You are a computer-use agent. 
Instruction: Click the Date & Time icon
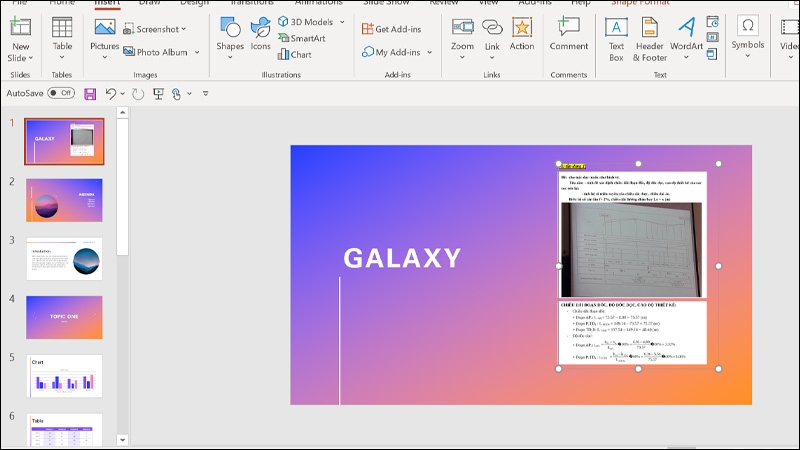[x=713, y=22]
